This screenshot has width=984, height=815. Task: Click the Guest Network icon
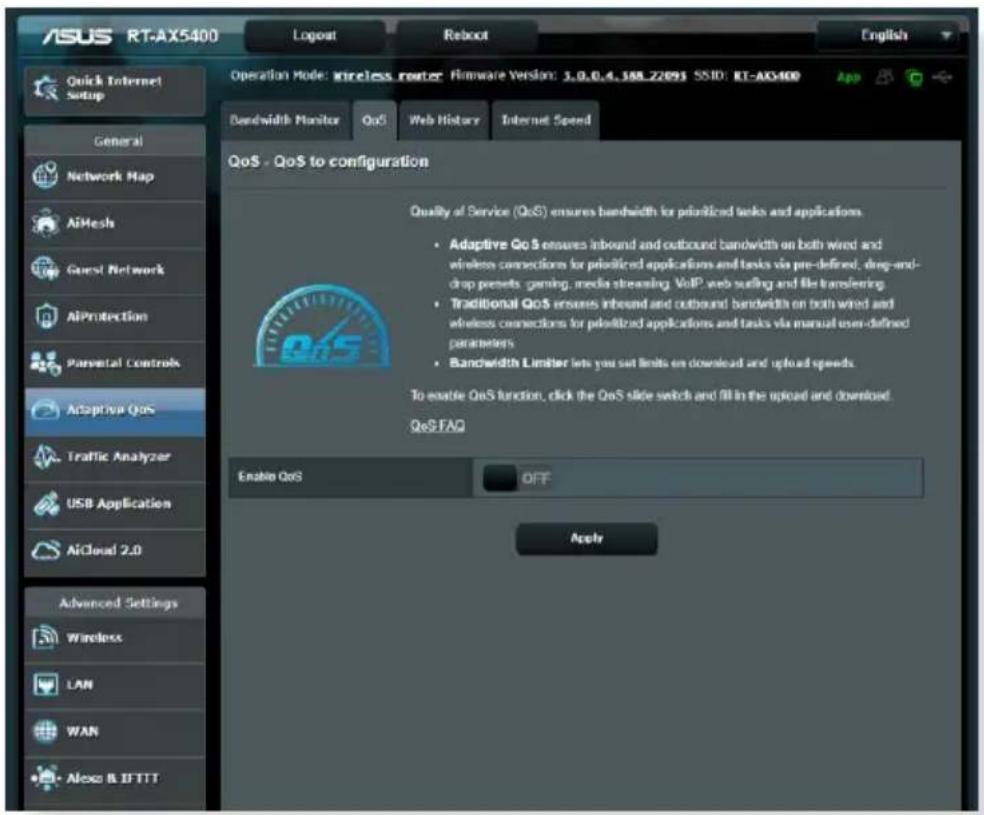[45, 269]
